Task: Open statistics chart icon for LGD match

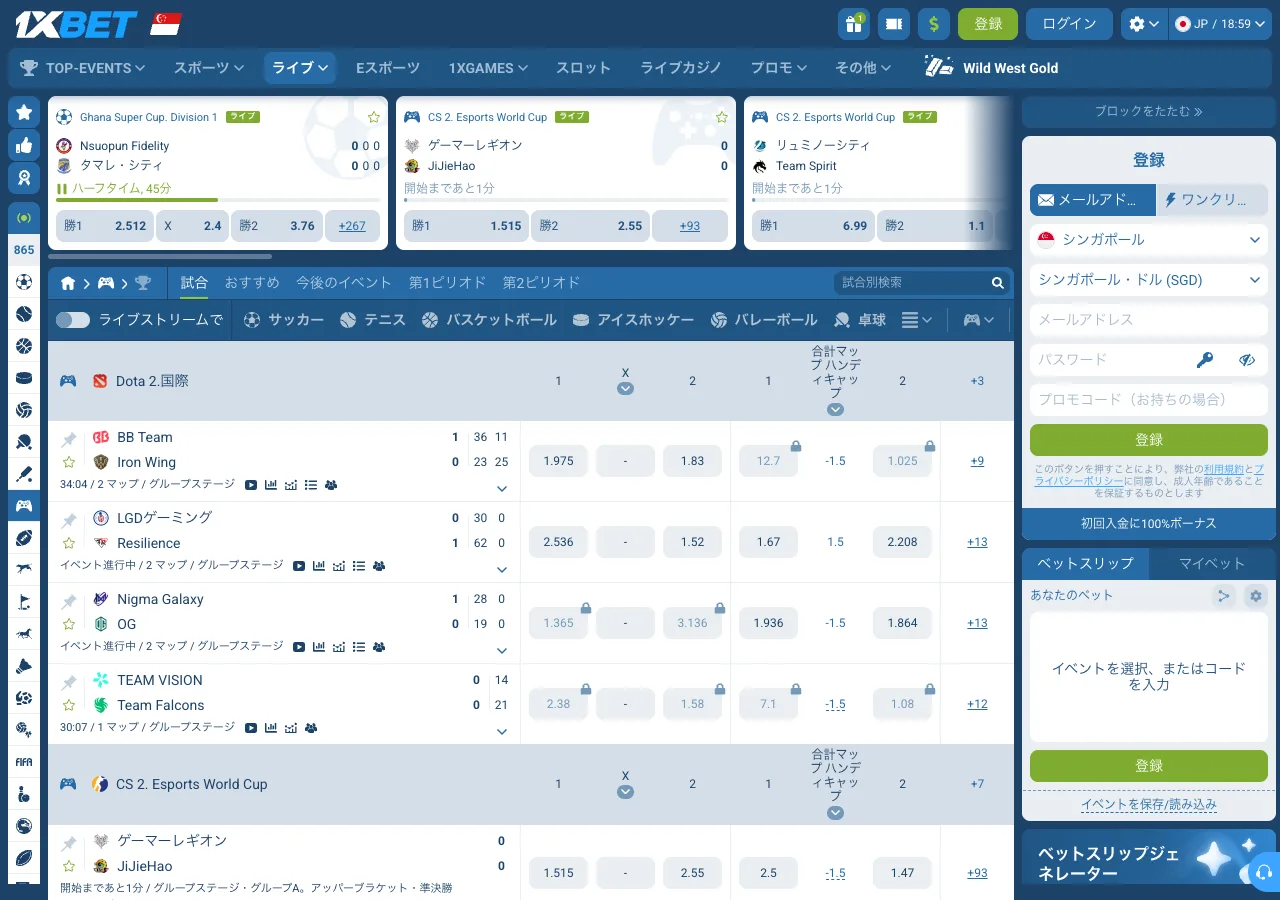Action: click(319, 566)
